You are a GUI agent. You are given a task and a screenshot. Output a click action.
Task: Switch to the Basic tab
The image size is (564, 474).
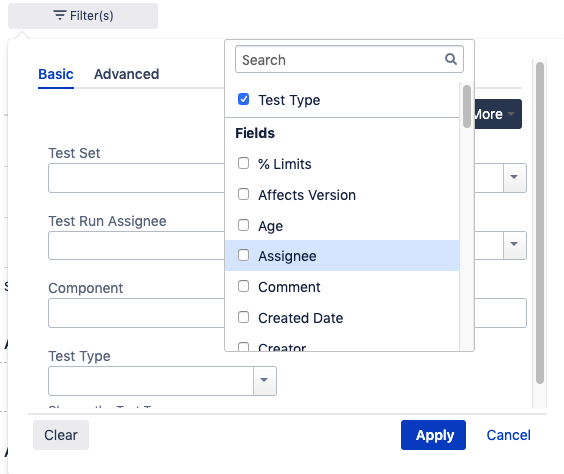click(x=56, y=74)
